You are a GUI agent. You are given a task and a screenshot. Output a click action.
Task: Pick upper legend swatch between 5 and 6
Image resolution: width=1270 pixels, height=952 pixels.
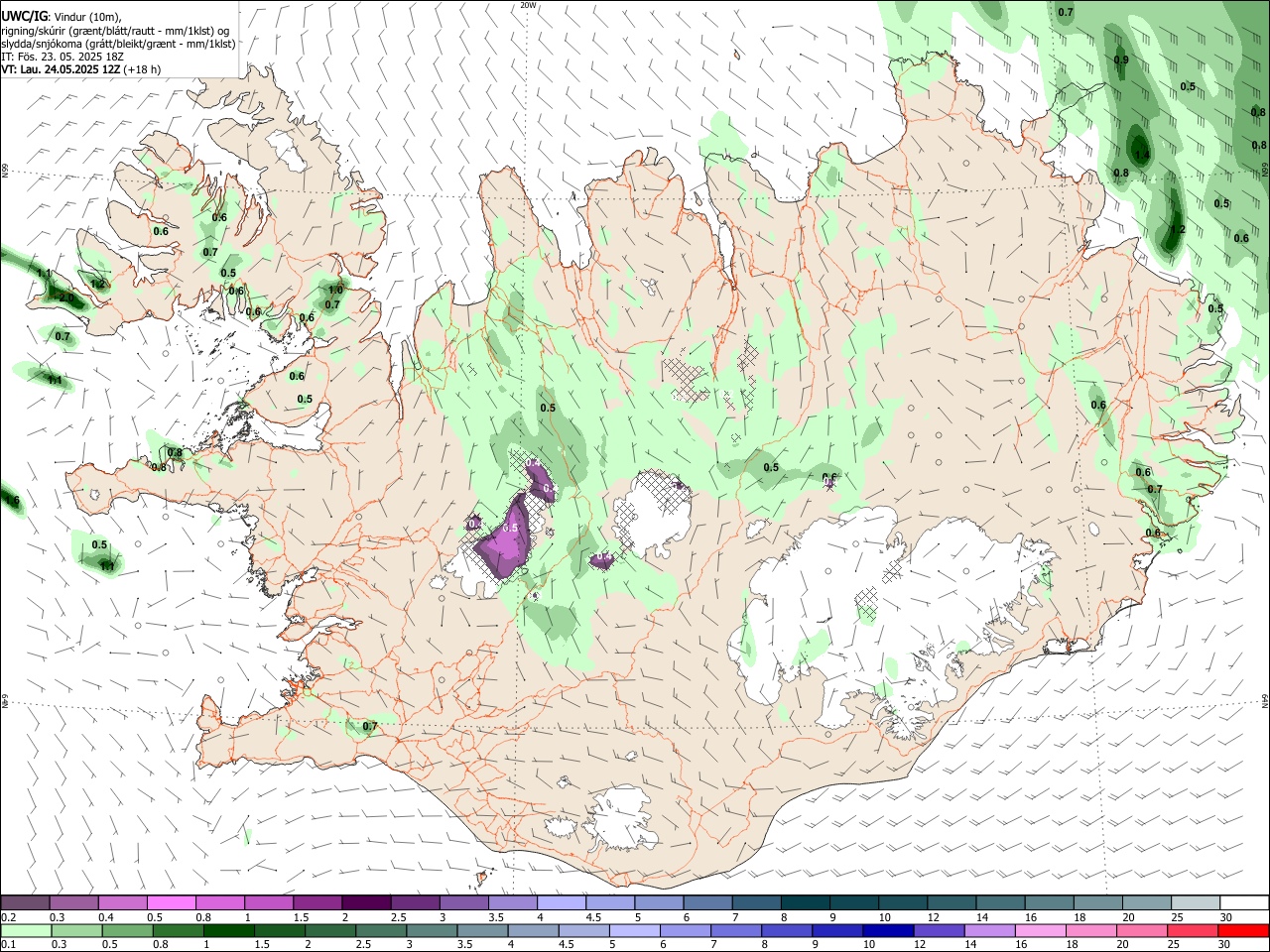coord(658,902)
